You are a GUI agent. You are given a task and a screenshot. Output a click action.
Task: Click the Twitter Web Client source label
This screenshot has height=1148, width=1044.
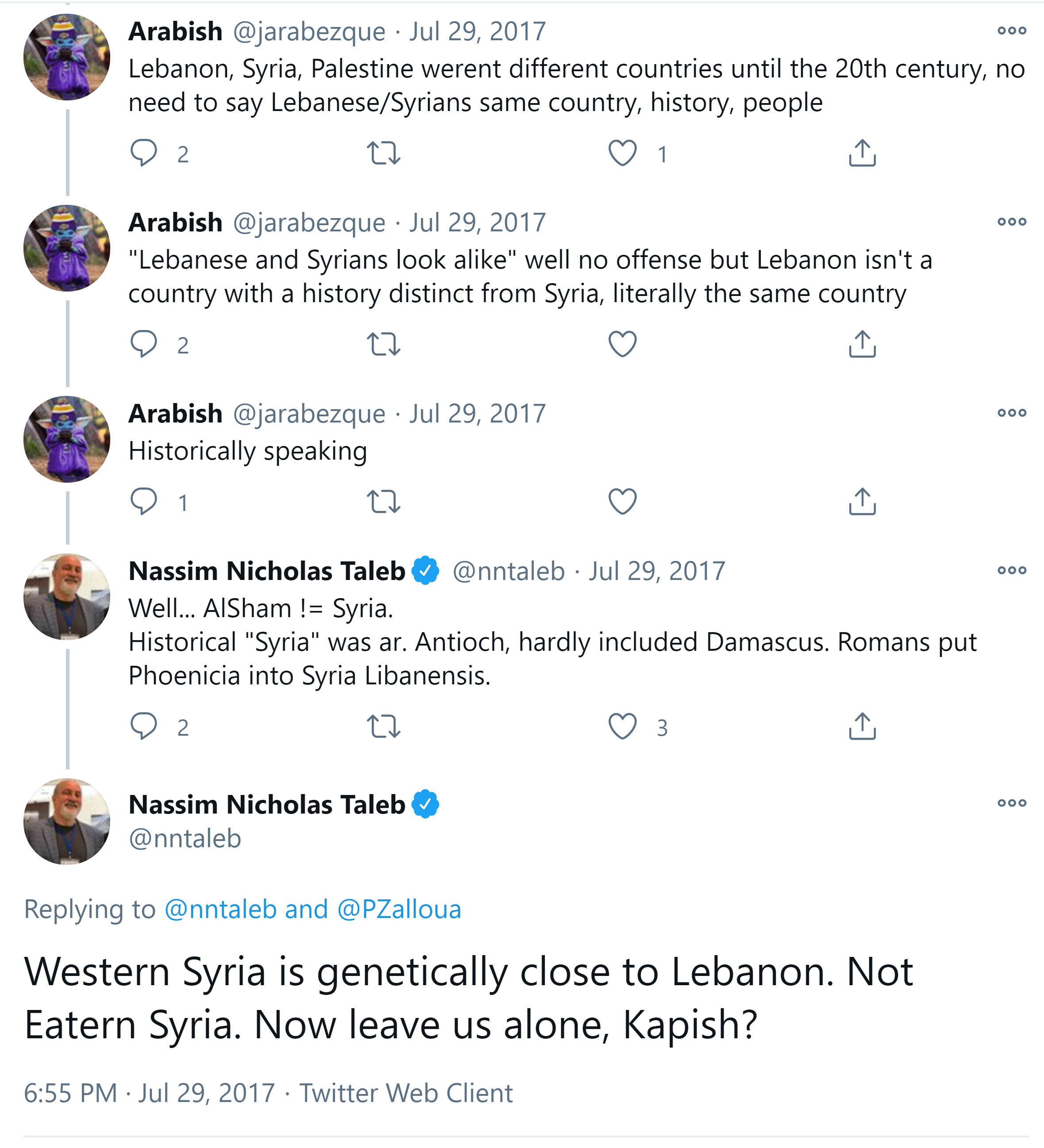(406, 1093)
